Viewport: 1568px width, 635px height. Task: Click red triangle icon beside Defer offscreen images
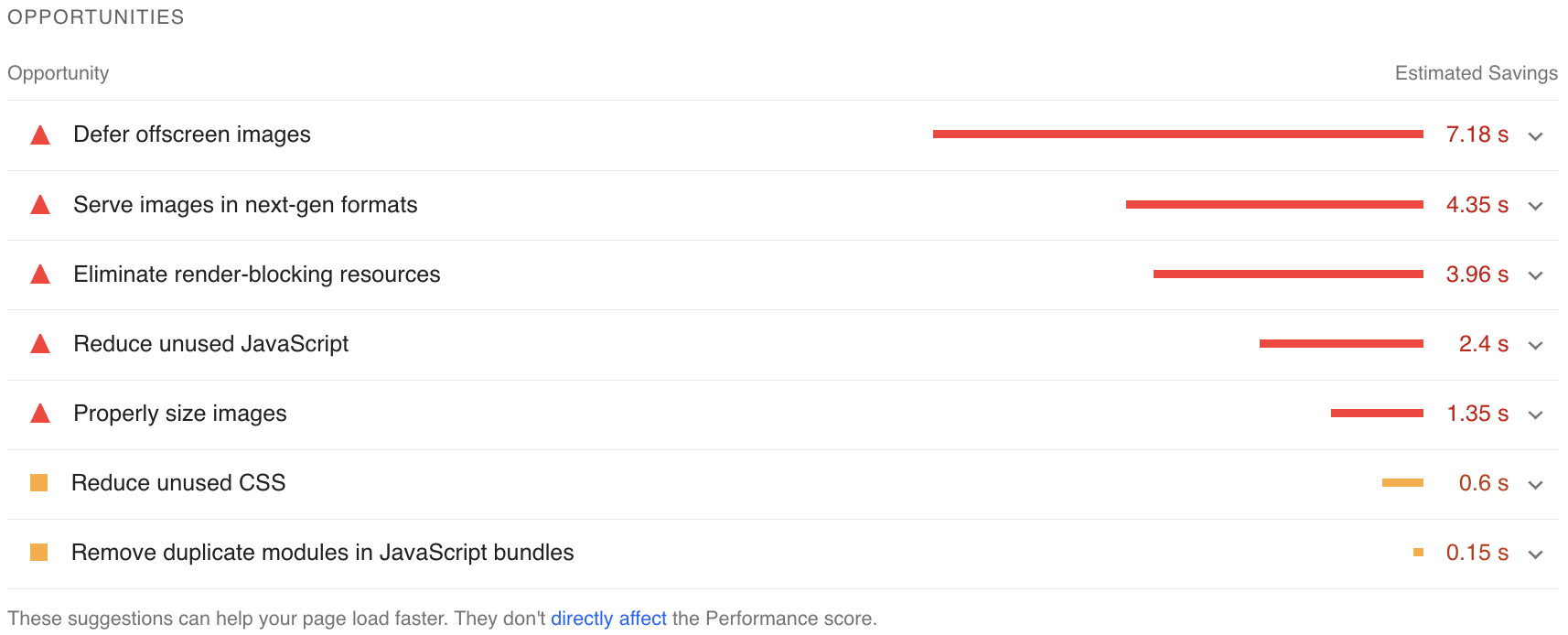point(40,135)
